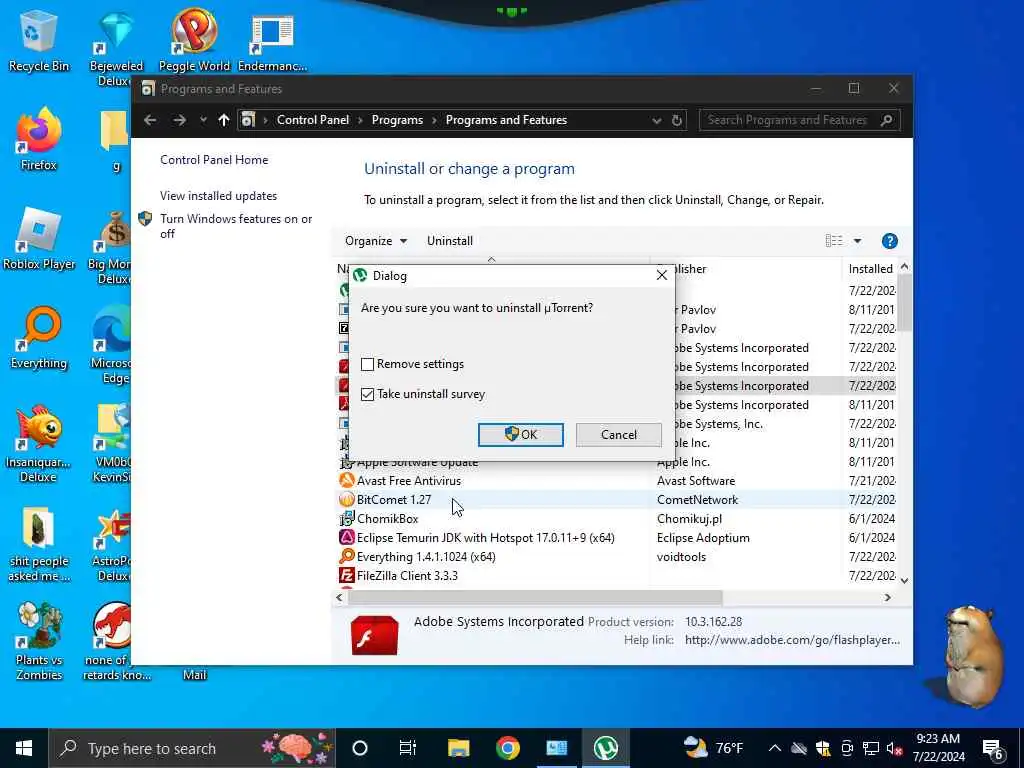Click the muted volume tray icon
Viewport: 1024px width, 768px height.
point(895,748)
